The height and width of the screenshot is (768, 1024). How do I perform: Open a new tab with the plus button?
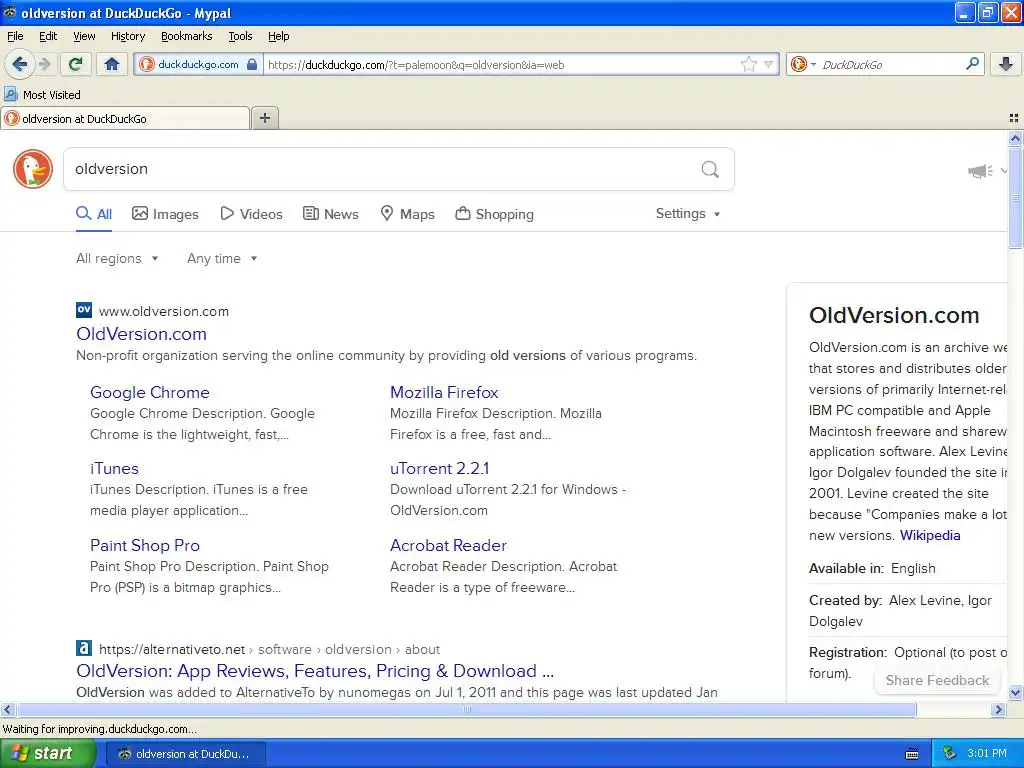(x=264, y=118)
